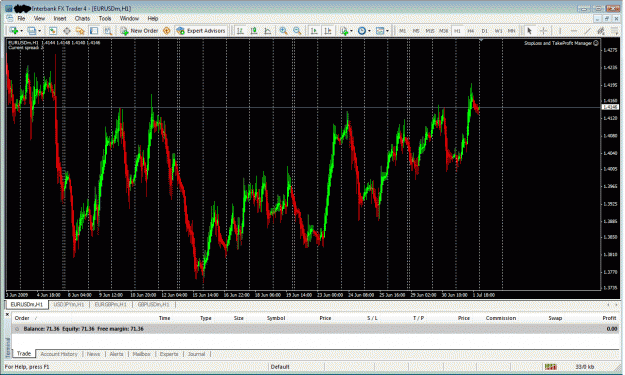Screen dimensions: 625x375
Task: Select the Crosshair tool in toolbar
Action: click(543, 31)
